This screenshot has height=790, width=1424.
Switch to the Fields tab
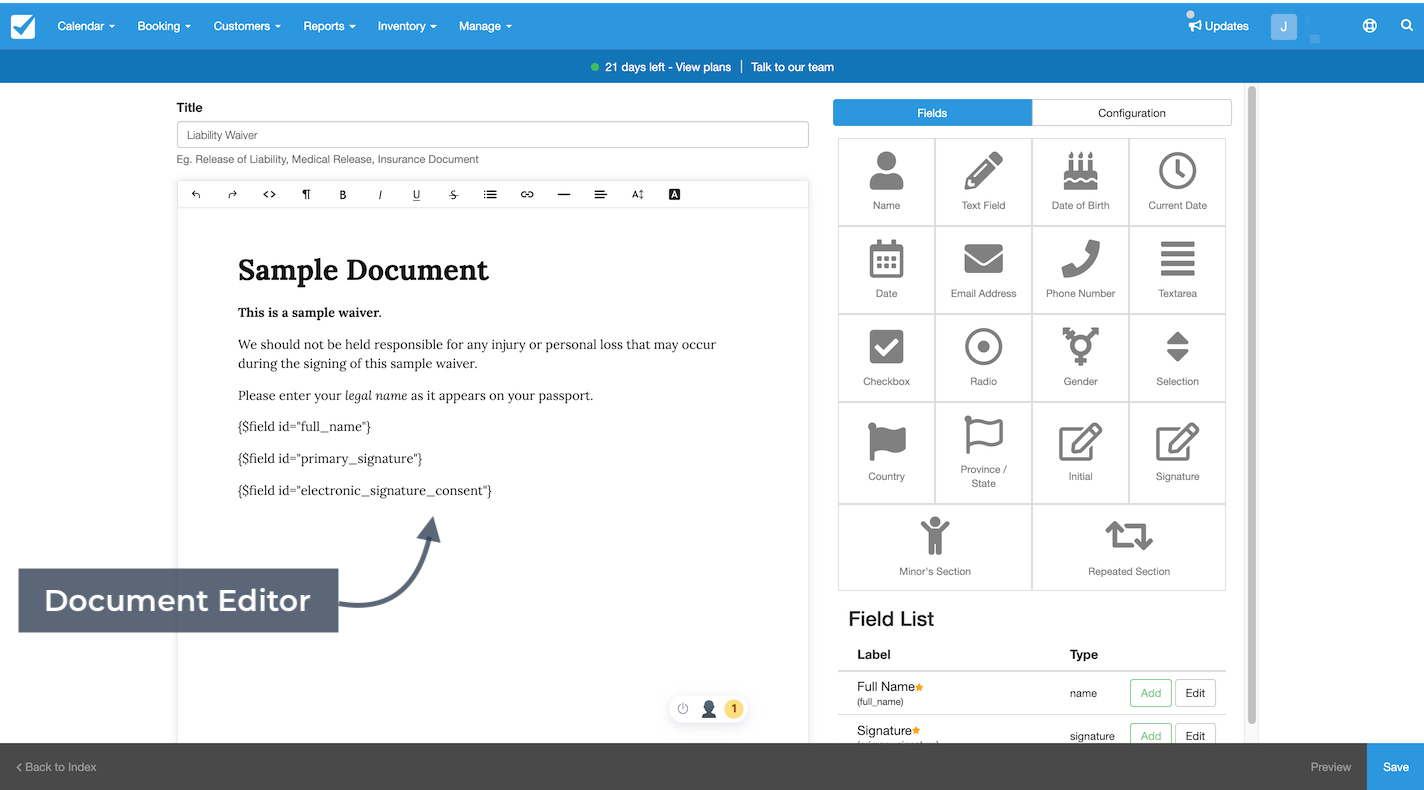932,113
